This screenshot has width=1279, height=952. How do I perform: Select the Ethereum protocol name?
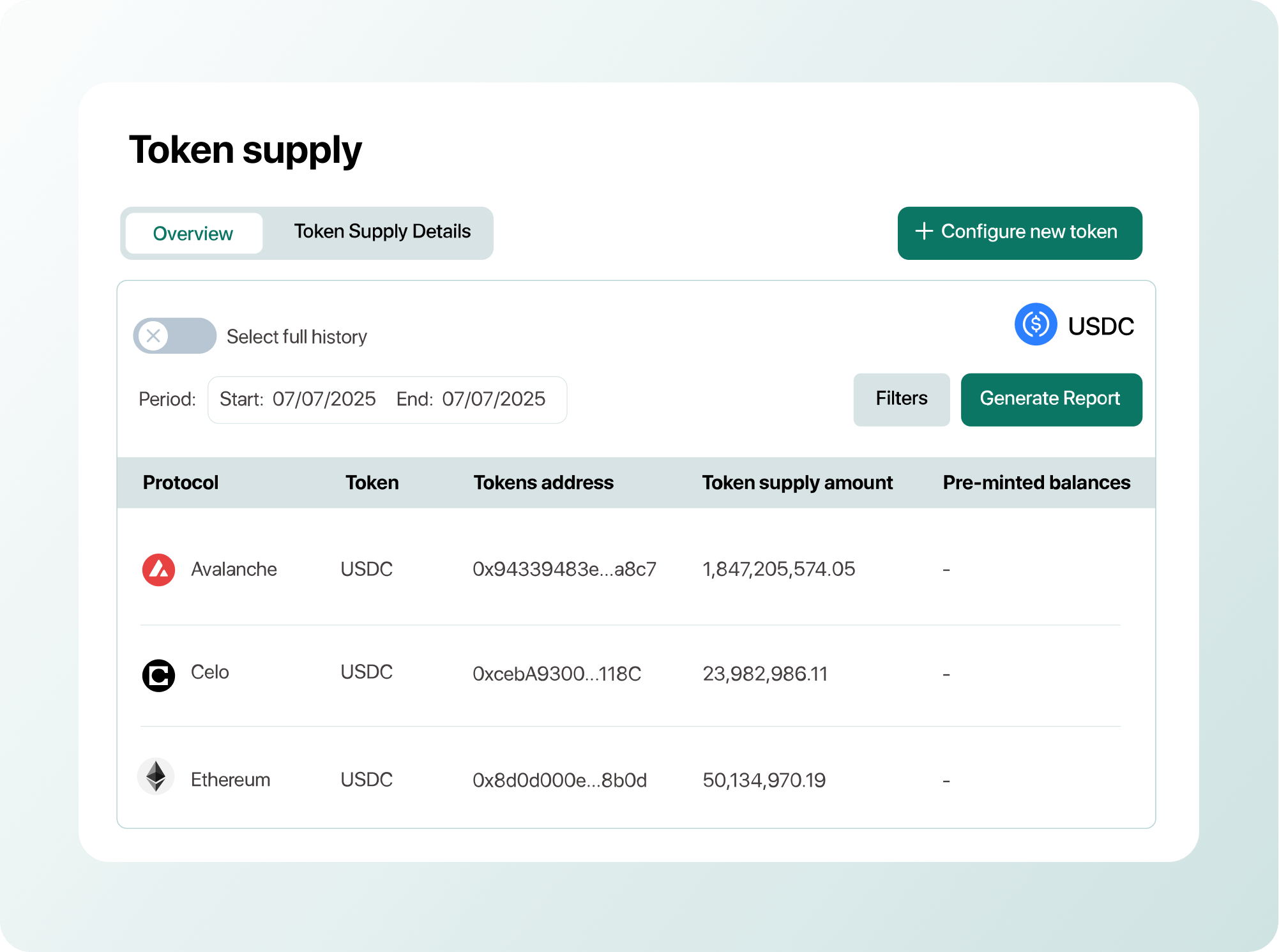pos(231,780)
